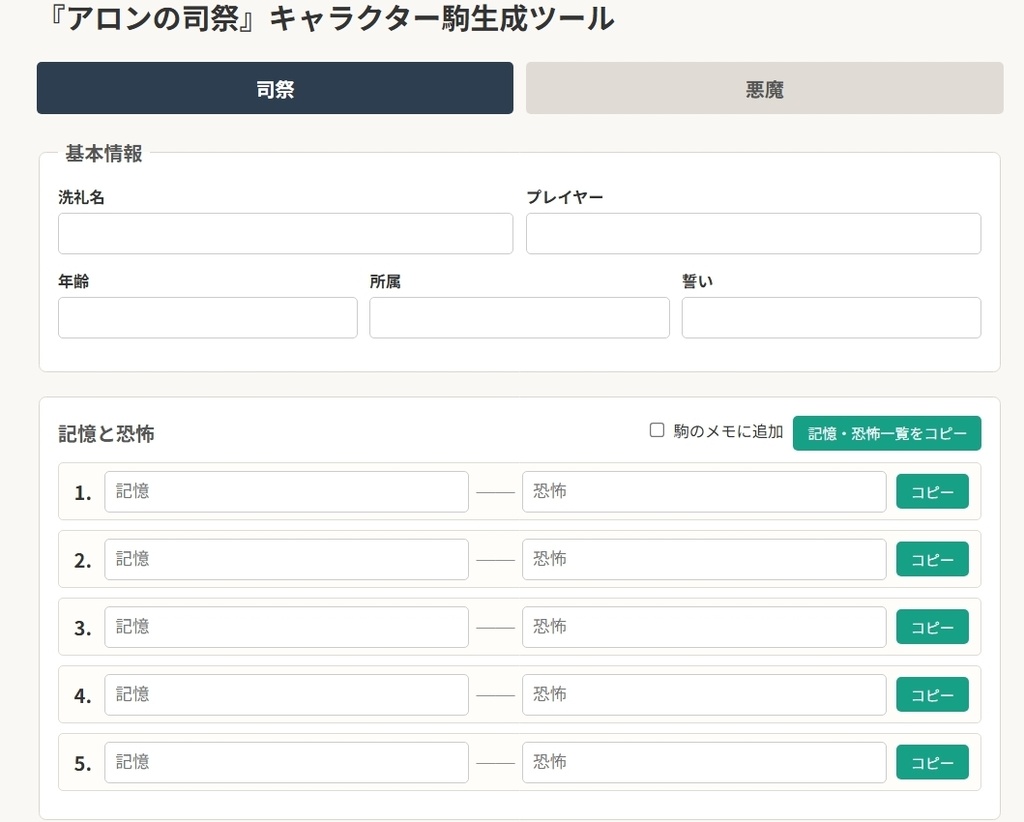Click the 記憶 field in row 3
Screen dimensions: 1024x822
click(x=287, y=627)
